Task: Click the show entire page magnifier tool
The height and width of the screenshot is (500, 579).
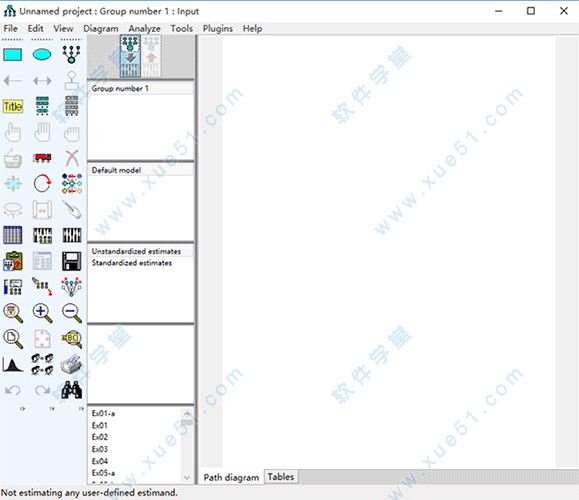Action: [x=13, y=339]
